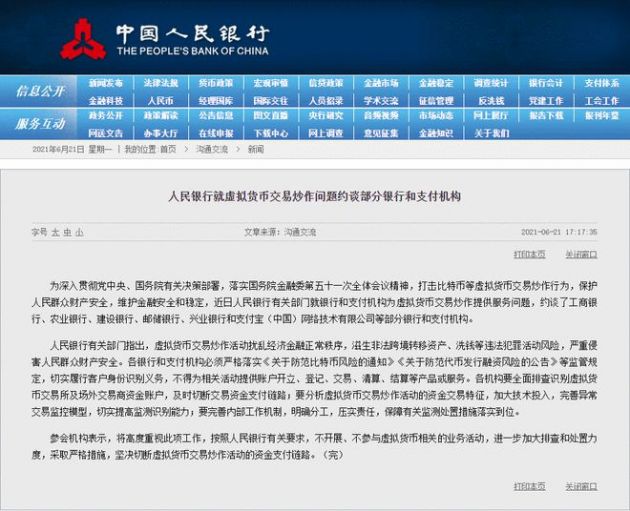Go to 网上展厅
Image resolution: width=630 pixels, height=511 pixels.
pyautogui.click(x=491, y=116)
